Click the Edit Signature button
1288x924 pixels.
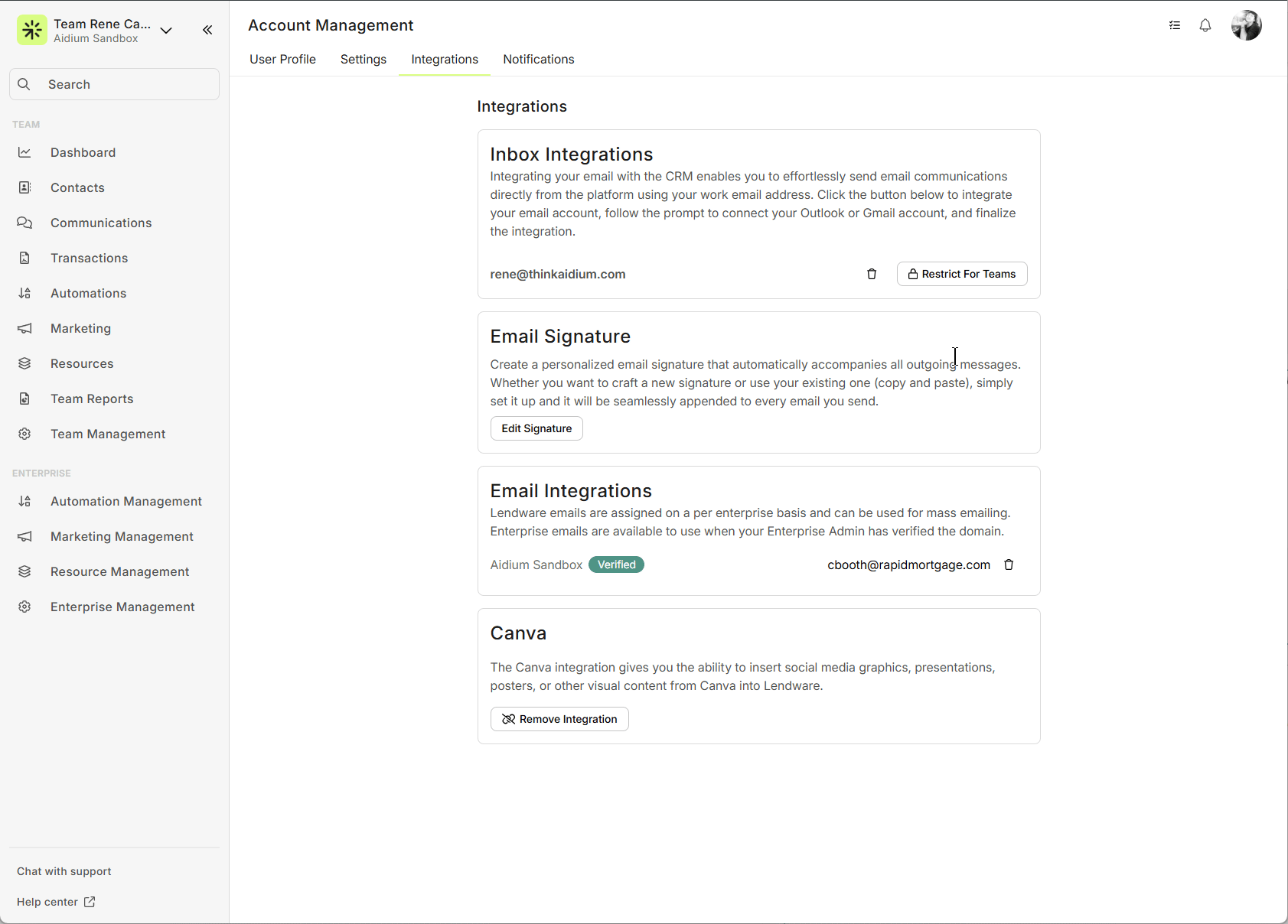pyautogui.click(x=536, y=428)
